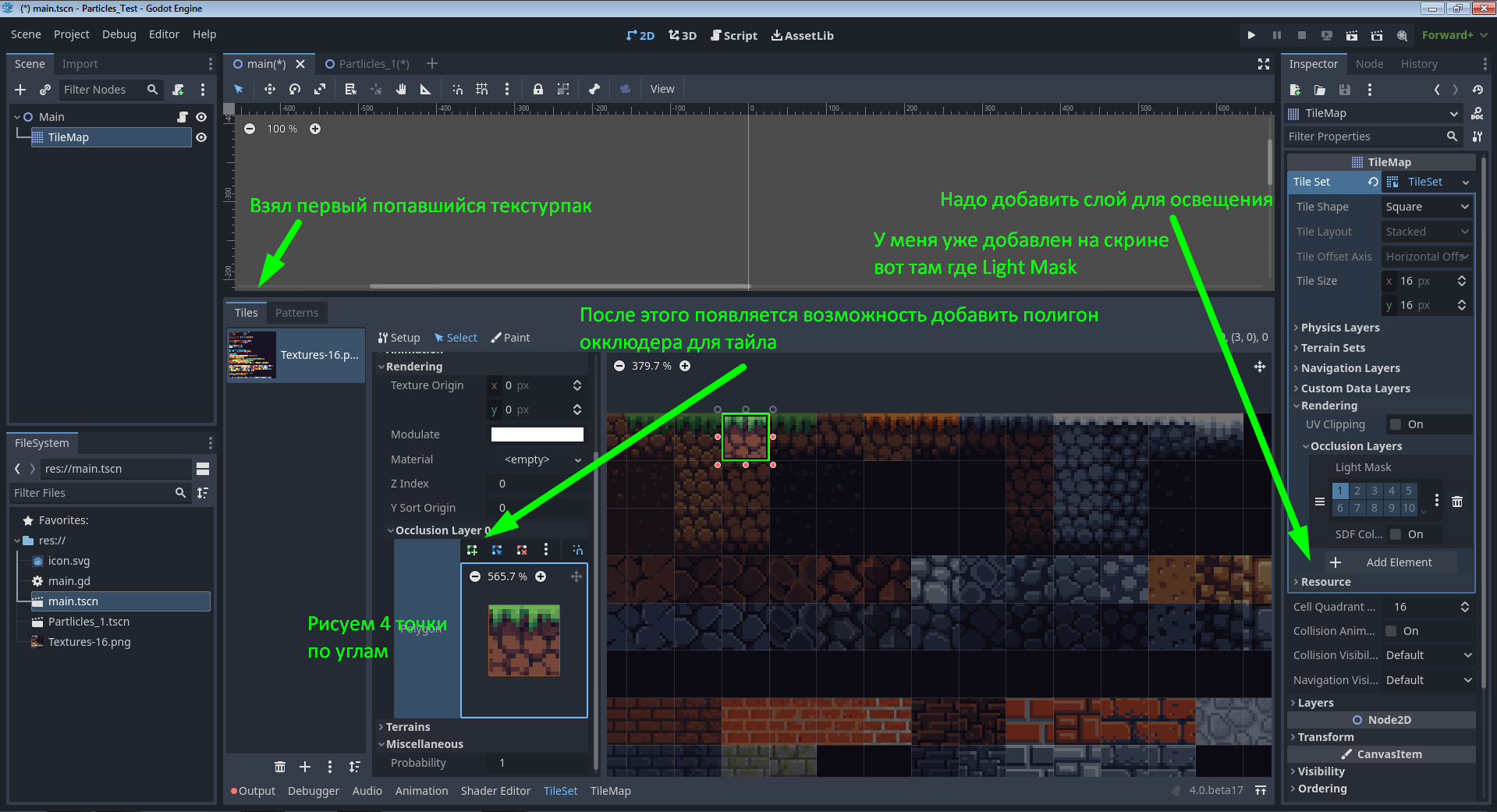
Task: Select the Rotate mode tool in viewport toolbar
Action: coord(294,89)
